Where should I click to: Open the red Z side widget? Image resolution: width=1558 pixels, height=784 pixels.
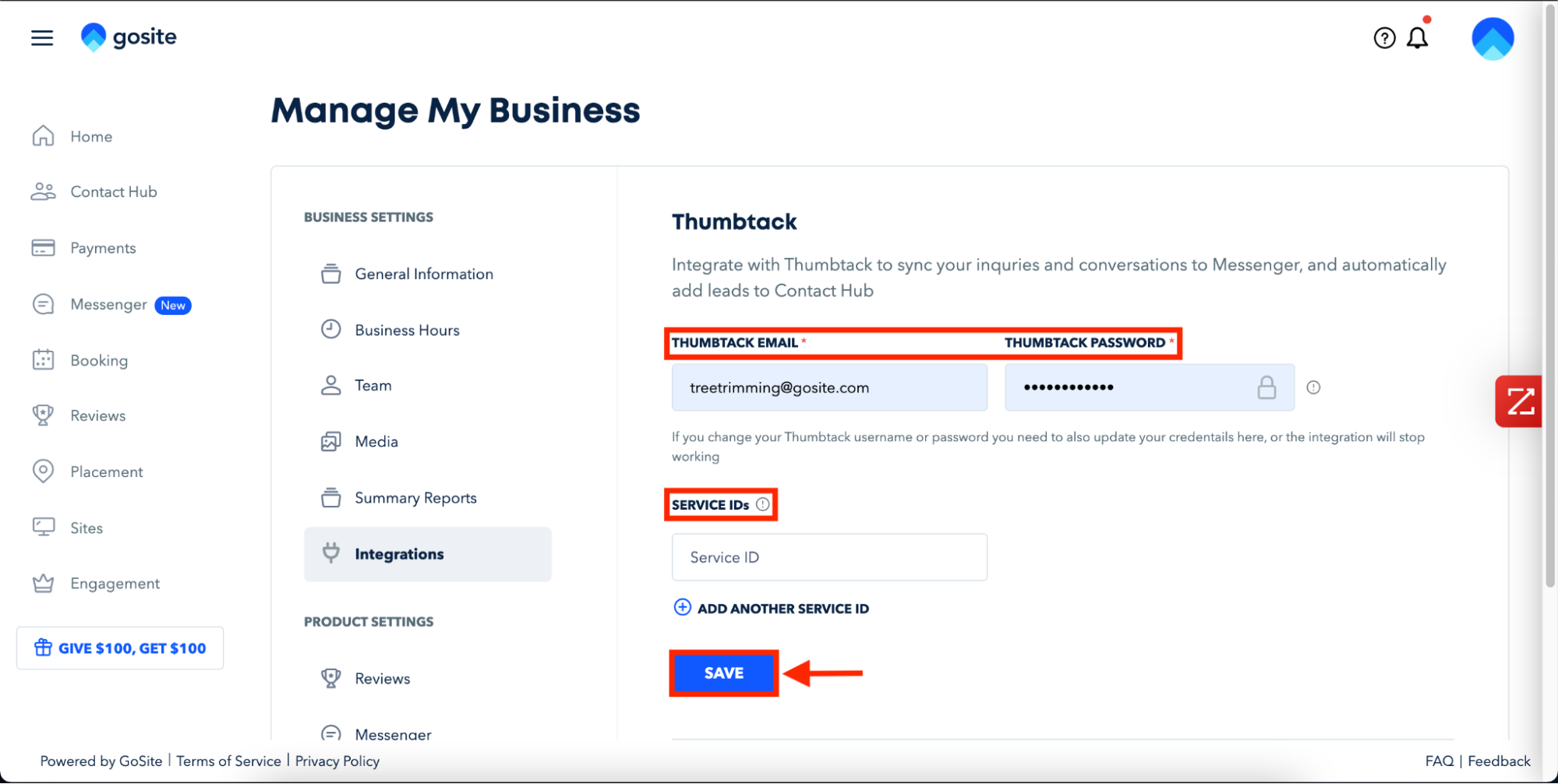pyautogui.click(x=1518, y=401)
